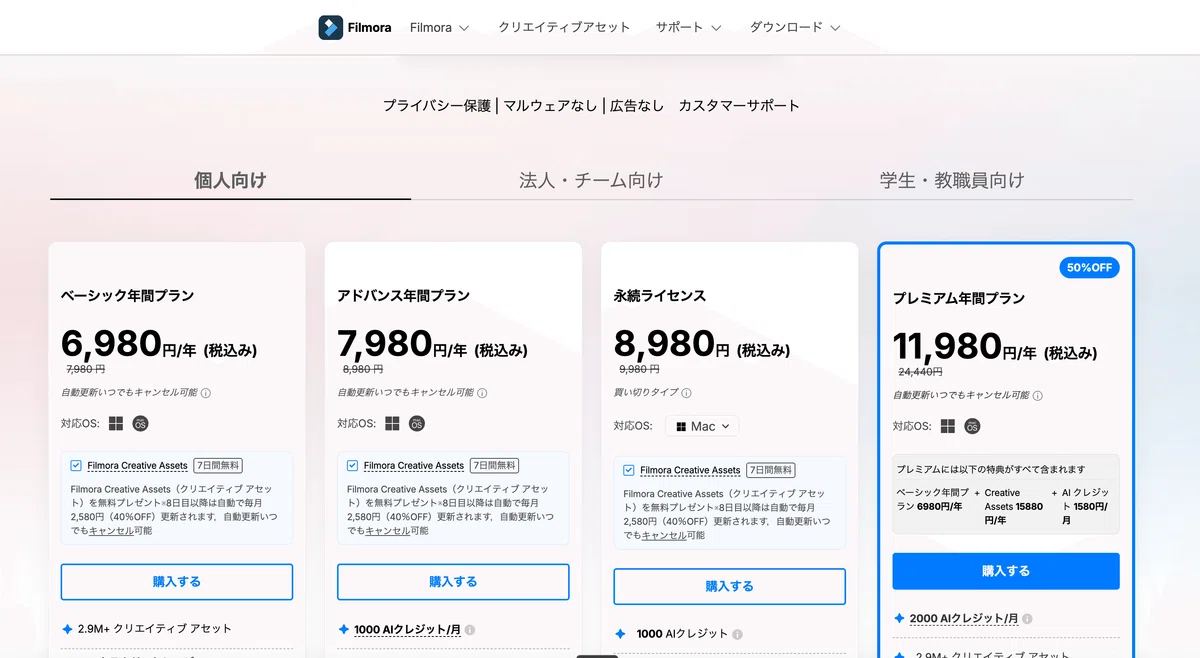Click the 11,980 price text
The width and height of the screenshot is (1200, 658).
947,346
